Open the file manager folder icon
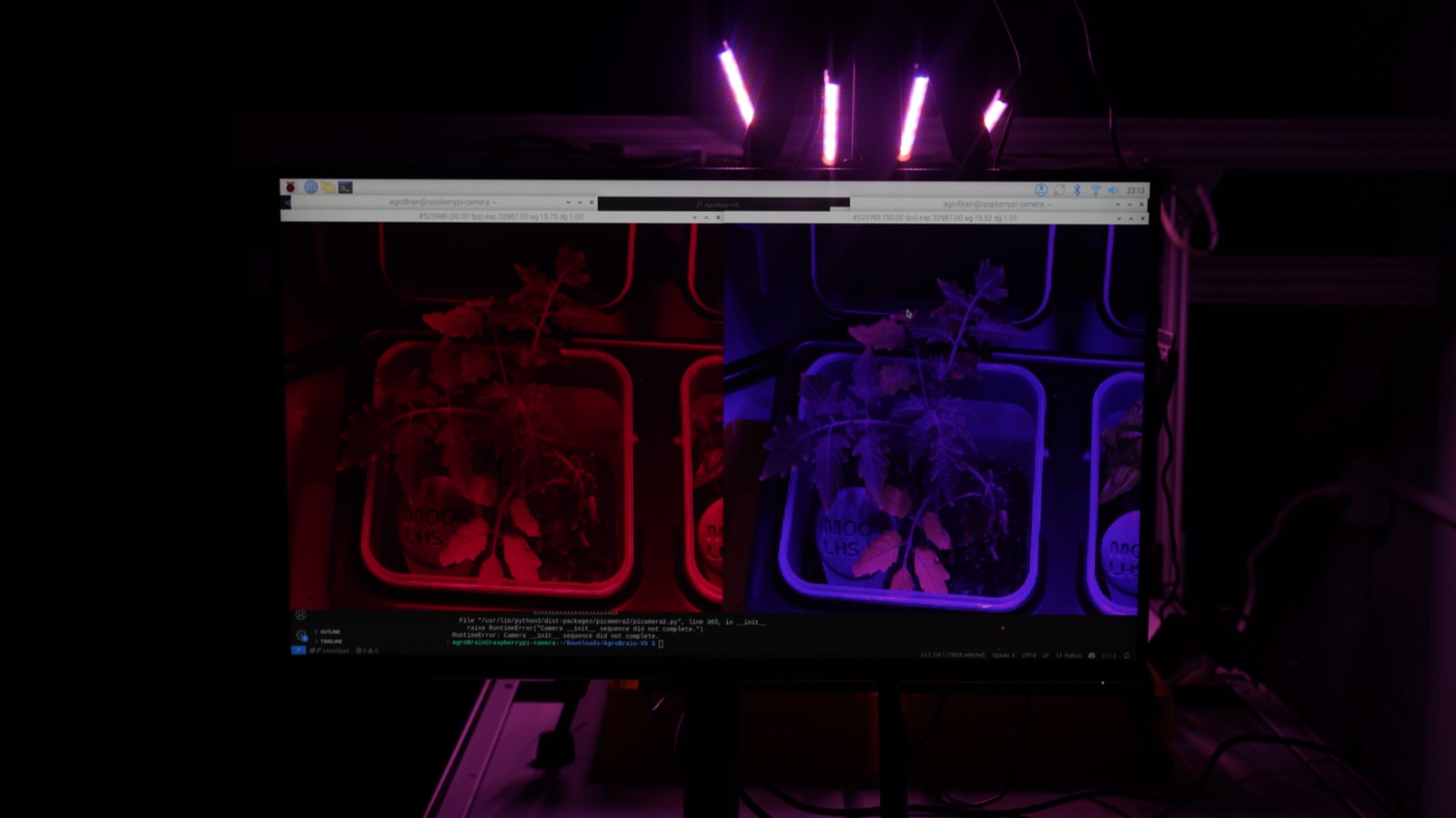This screenshot has width=1456, height=818. 328,187
